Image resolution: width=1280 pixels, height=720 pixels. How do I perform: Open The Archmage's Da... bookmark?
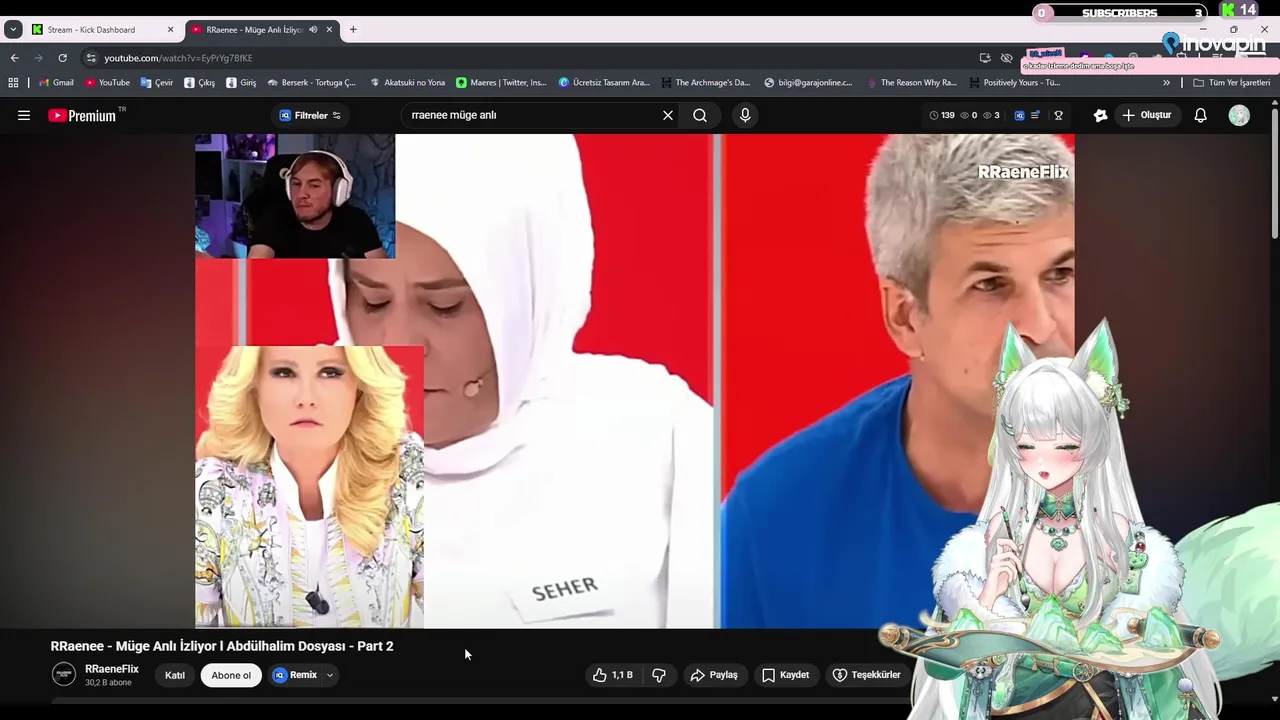(x=705, y=83)
